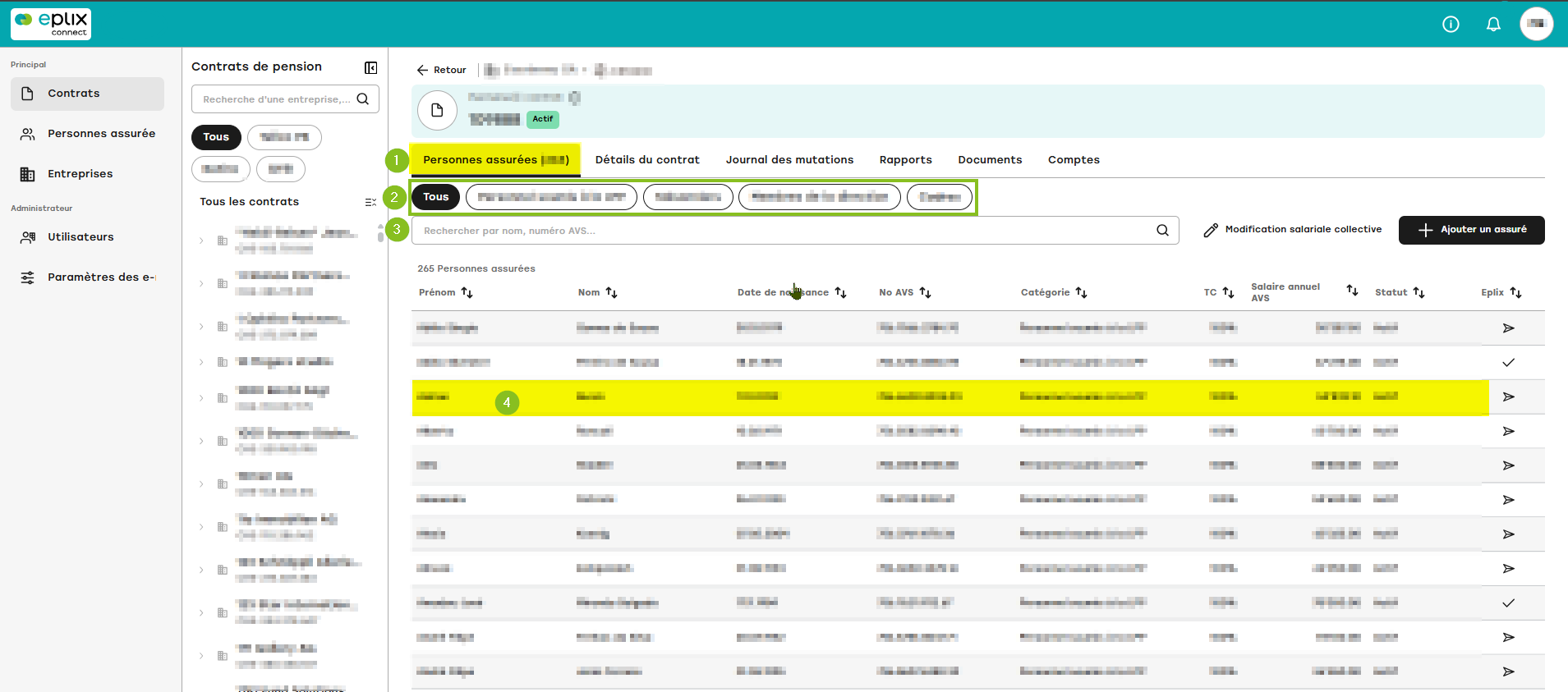
Task: Switch to Détails du contrat tab
Action: (647, 160)
